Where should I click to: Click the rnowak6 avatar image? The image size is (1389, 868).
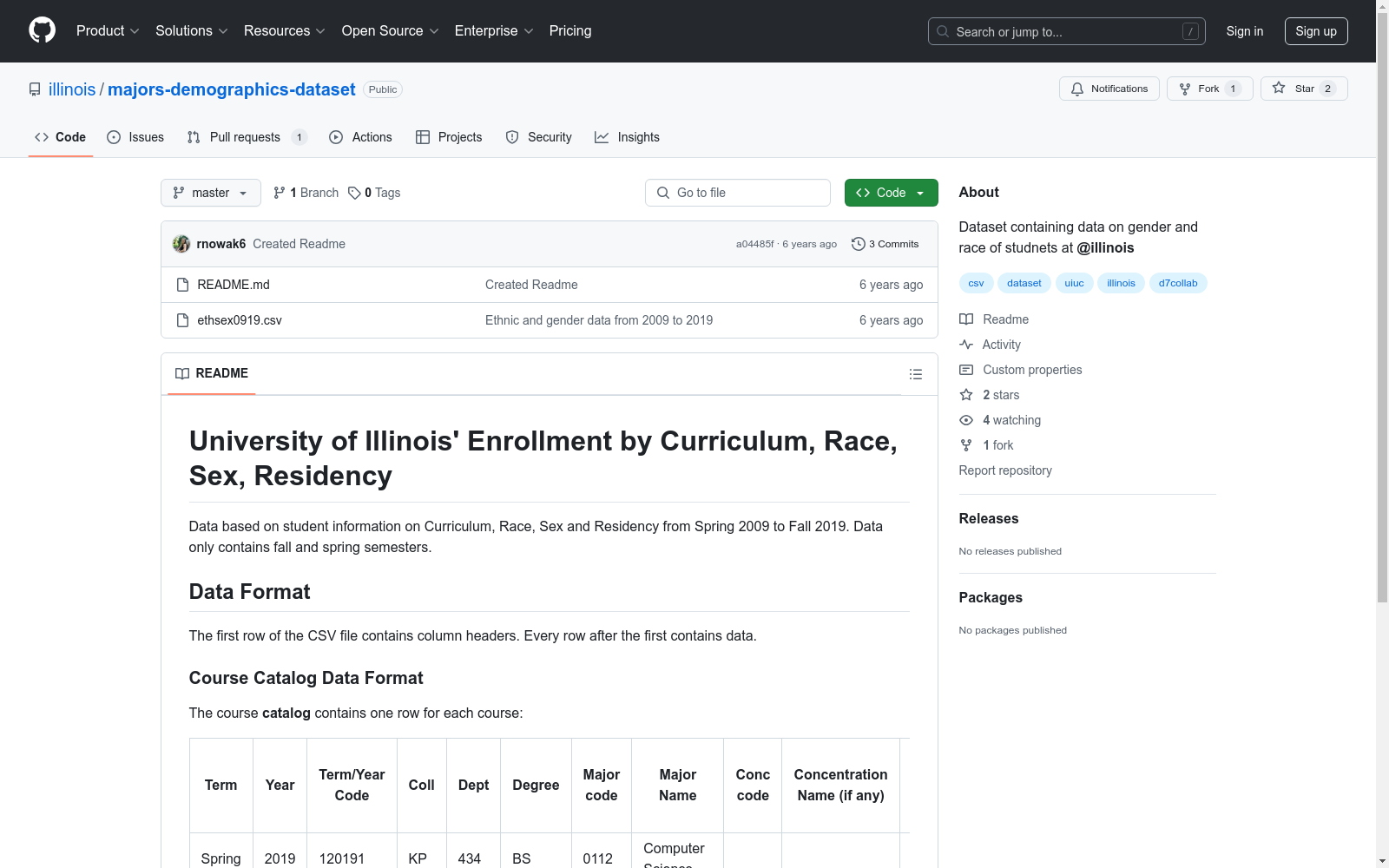[181, 244]
